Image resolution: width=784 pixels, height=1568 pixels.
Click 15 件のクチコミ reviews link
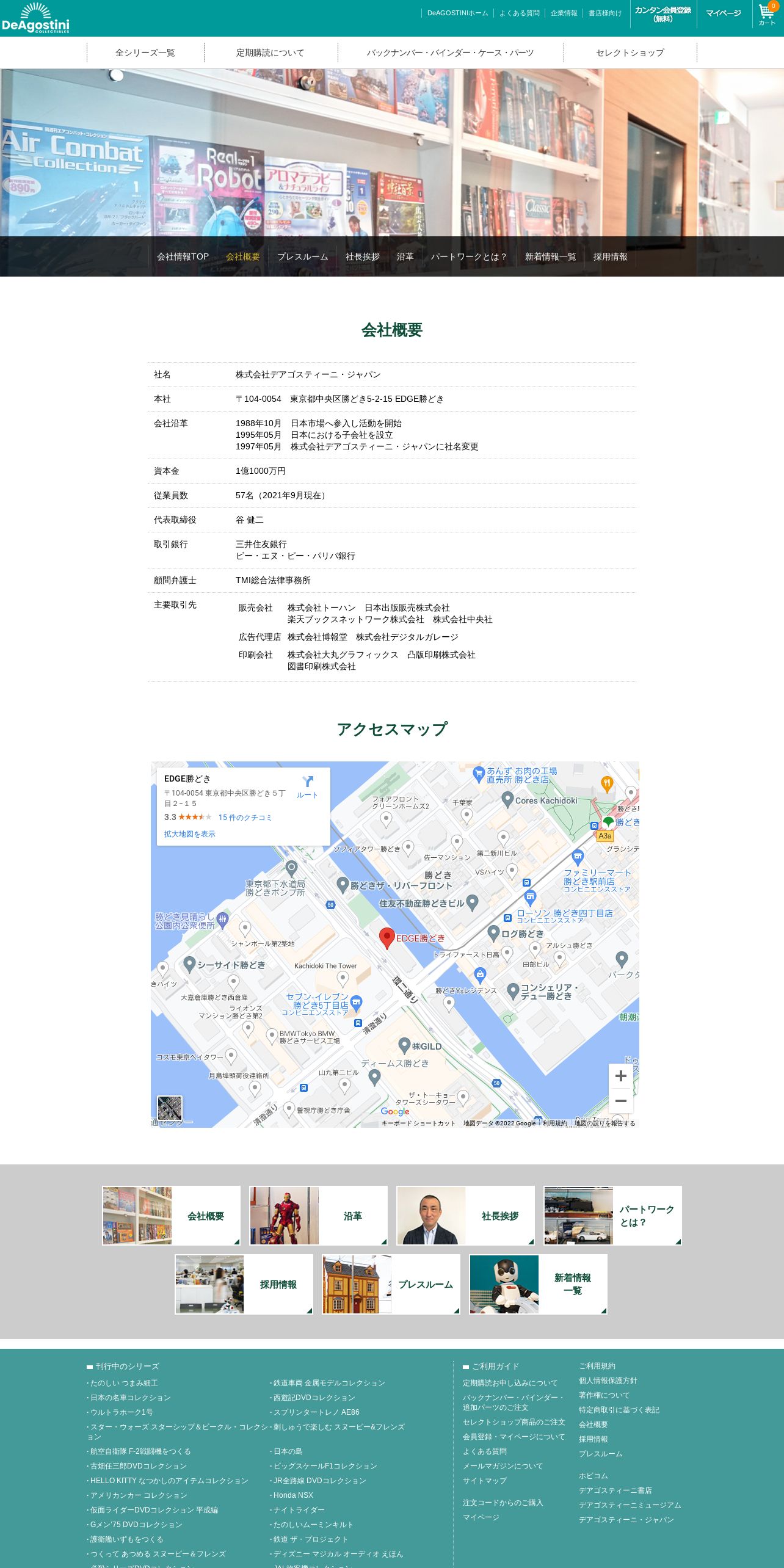click(x=245, y=817)
